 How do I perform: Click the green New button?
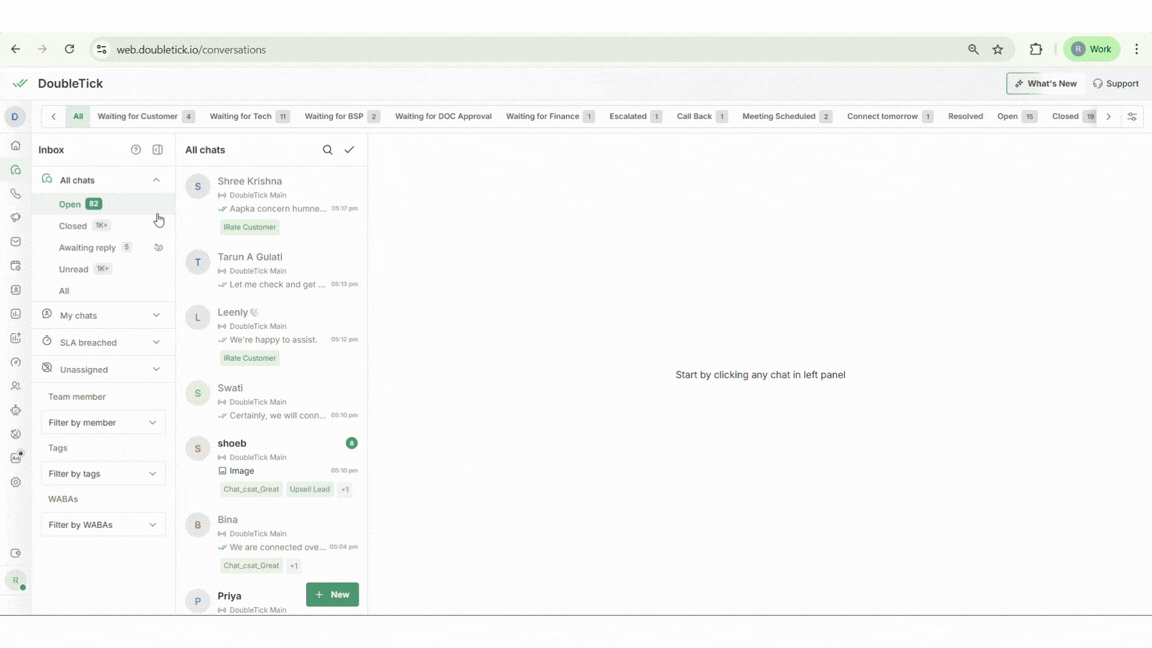(x=332, y=595)
